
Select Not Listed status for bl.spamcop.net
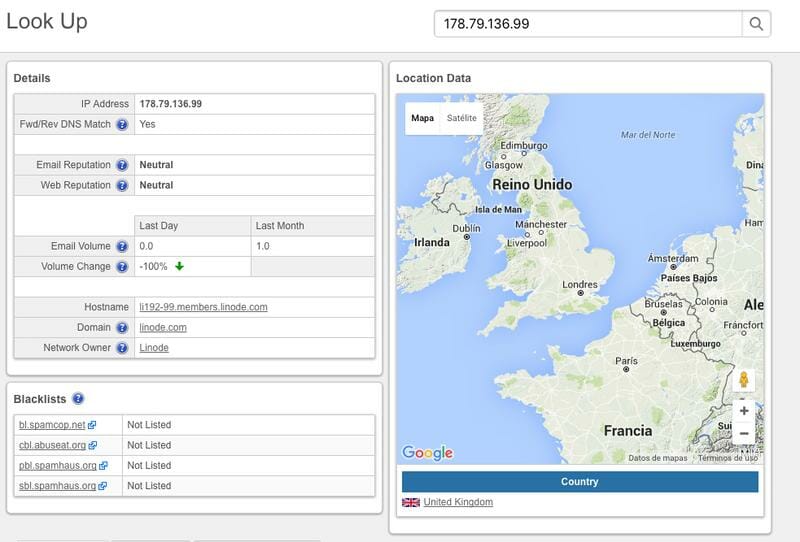pyautogui.click(x=149, y=425)
